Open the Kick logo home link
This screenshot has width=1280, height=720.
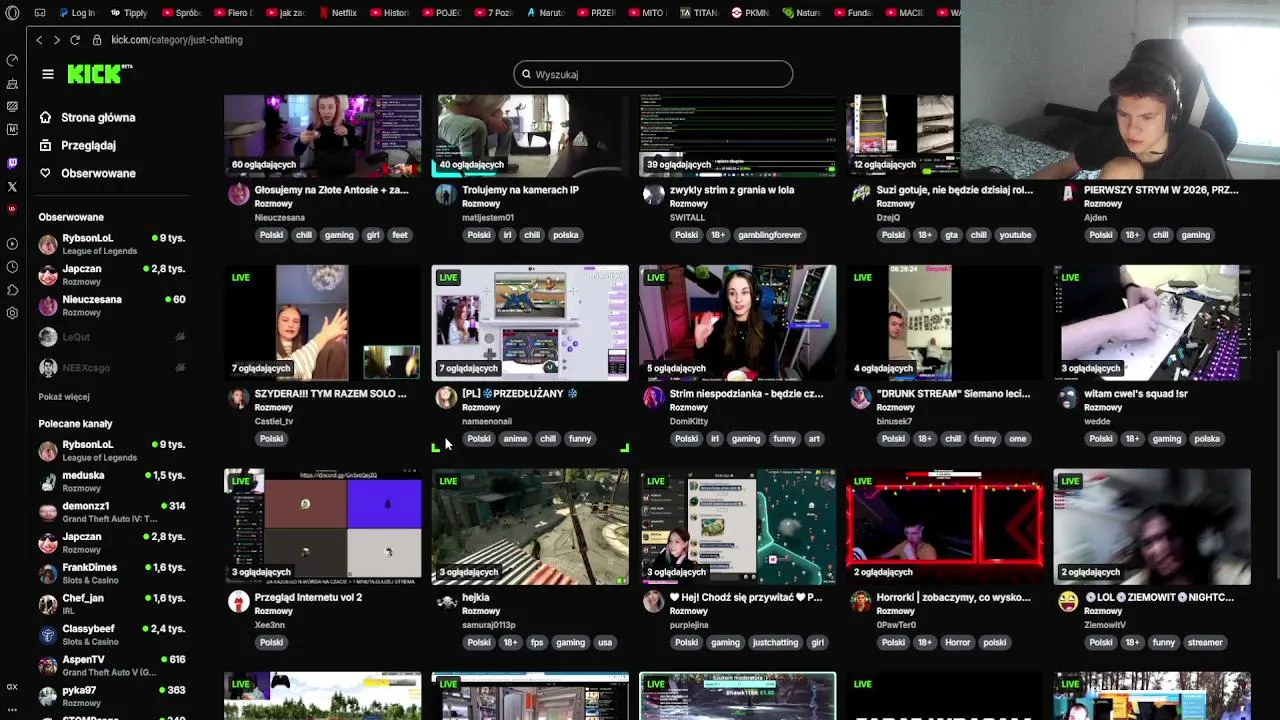pyautogui.click(x=99, y=74)
